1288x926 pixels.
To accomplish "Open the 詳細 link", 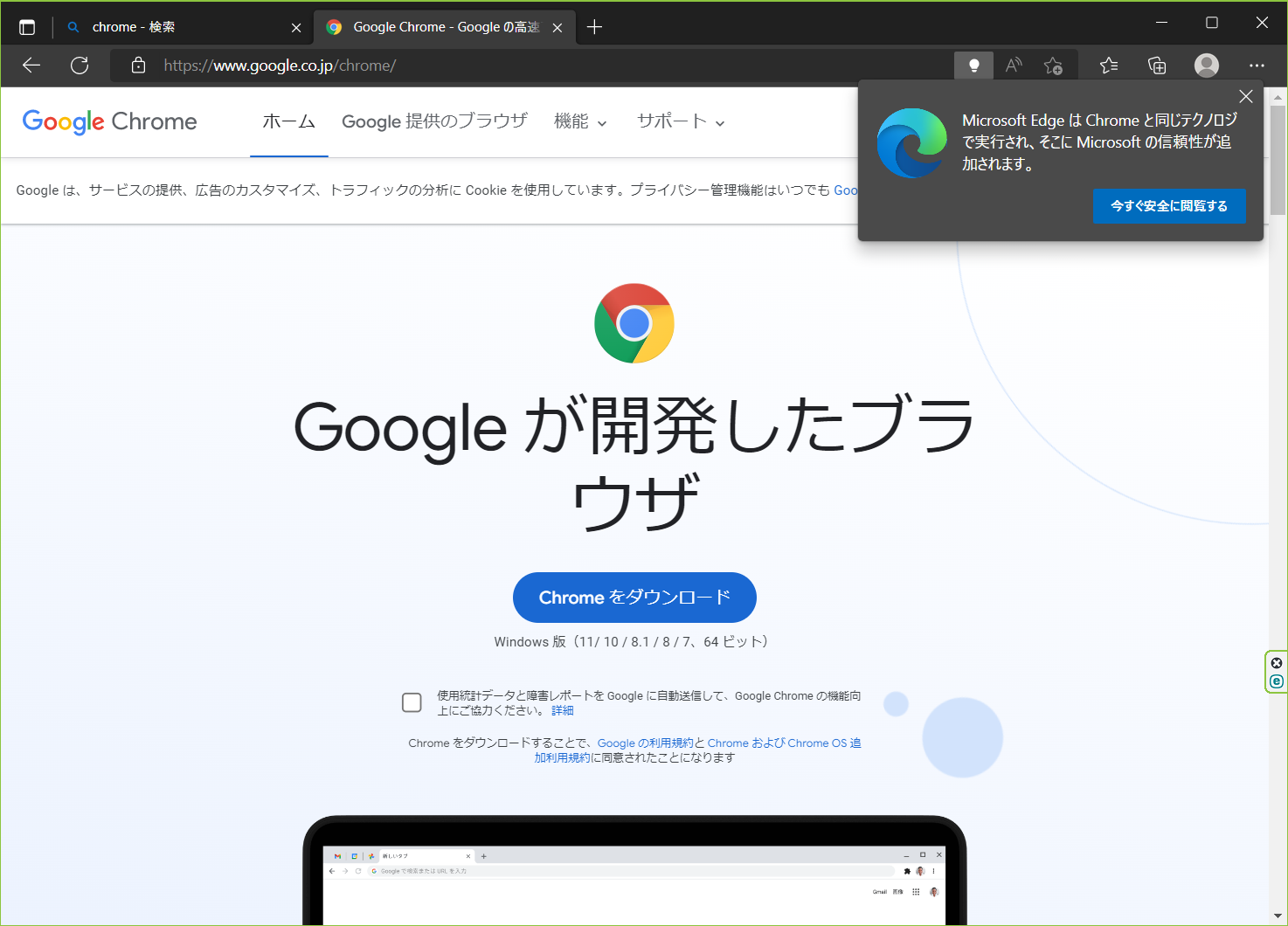I will click(563, 711).
